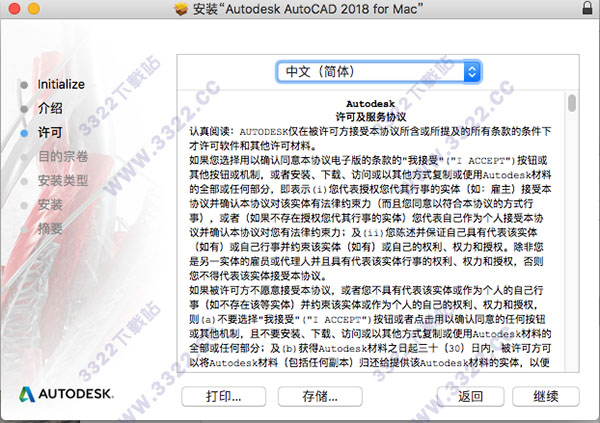Click the Autodesk logo icon

27,394
